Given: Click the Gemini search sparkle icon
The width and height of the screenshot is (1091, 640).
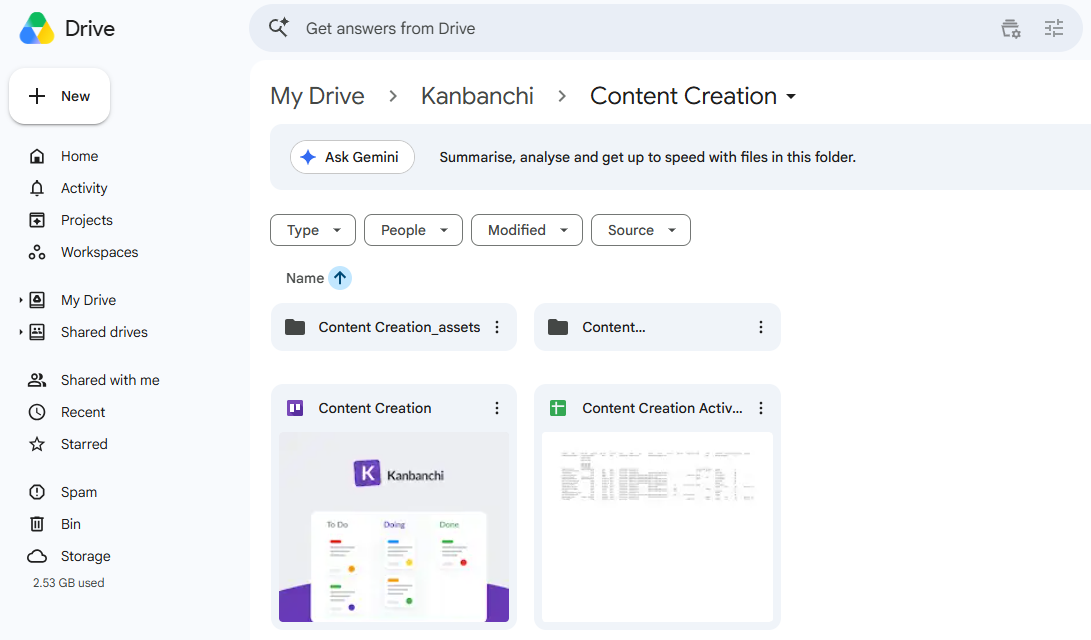Looking at the screenshot, I should coord(278,28).
